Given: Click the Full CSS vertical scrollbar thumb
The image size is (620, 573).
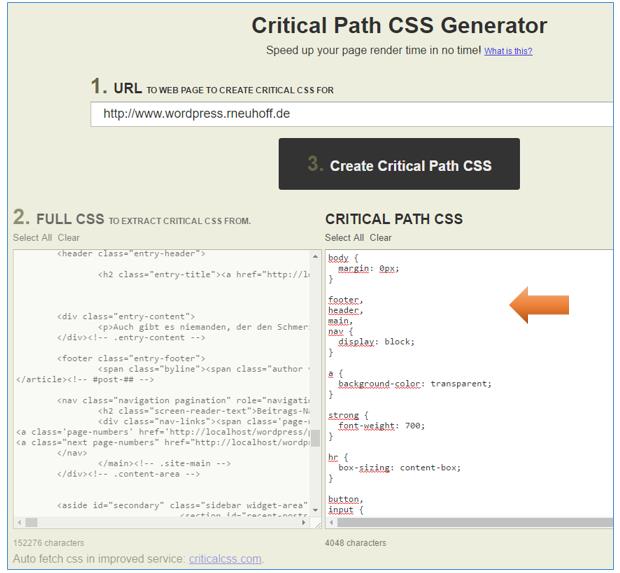Looking at the screenshot, I should click(x=316, y=438).
